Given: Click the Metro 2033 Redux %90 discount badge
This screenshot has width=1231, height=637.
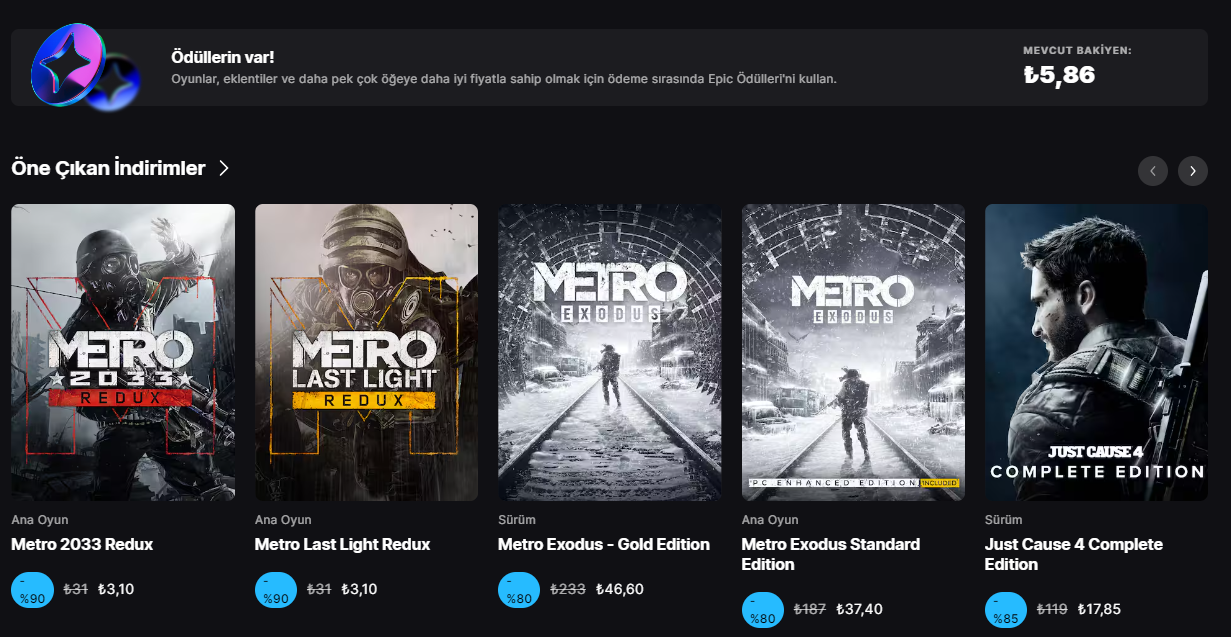Looking at the screenshot, I should (33, 590).
